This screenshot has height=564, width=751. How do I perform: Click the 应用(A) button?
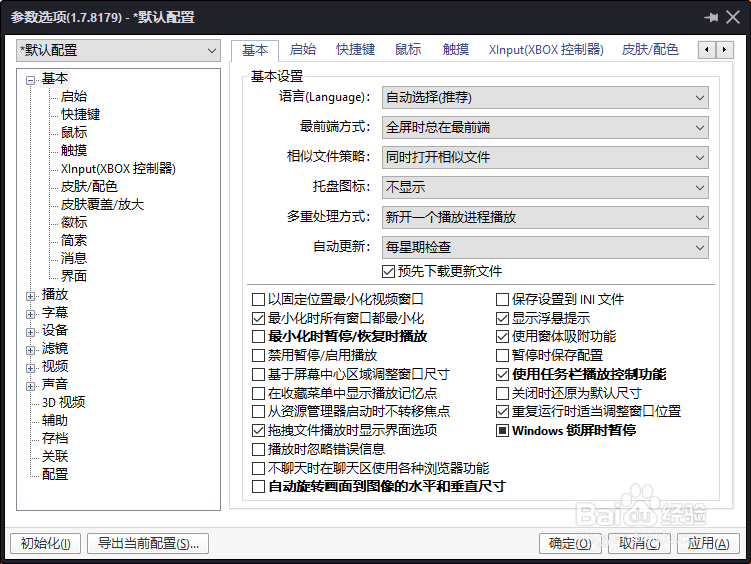pos(708,544)
